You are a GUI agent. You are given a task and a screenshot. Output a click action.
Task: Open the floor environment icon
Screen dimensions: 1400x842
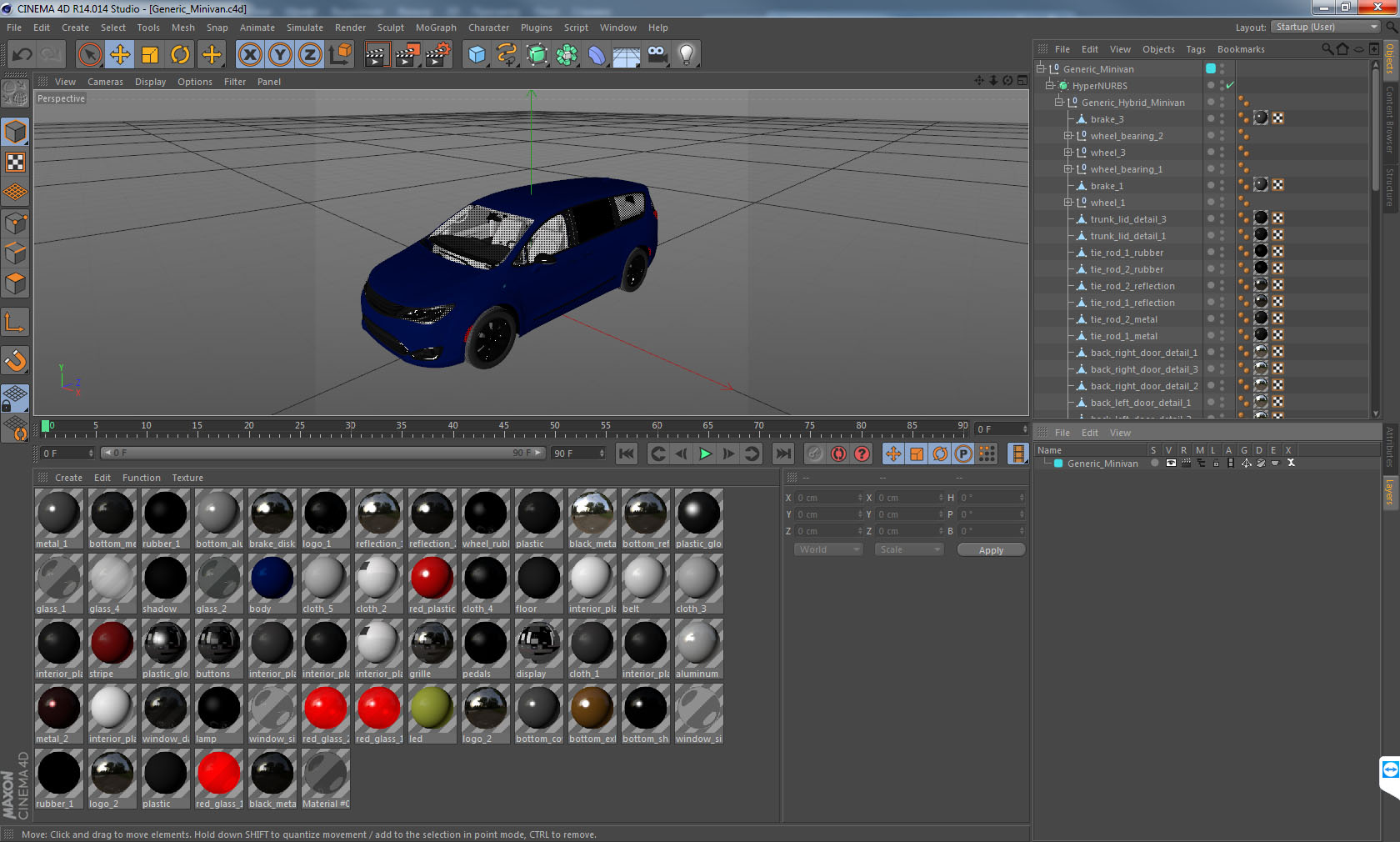point(627,55)
